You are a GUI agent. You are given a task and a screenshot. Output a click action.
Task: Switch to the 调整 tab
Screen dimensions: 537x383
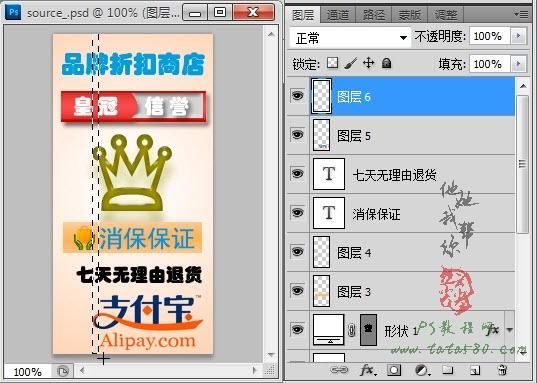446,15
